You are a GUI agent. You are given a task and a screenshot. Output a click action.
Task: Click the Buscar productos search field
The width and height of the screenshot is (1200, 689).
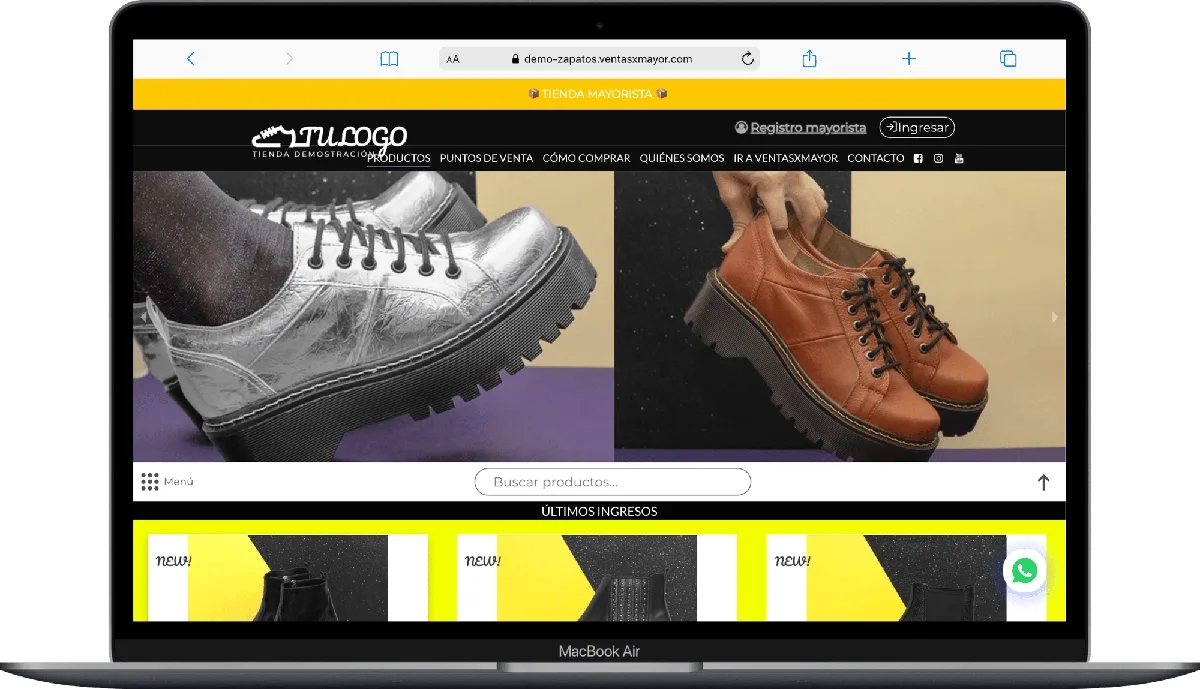click(612, 481)
